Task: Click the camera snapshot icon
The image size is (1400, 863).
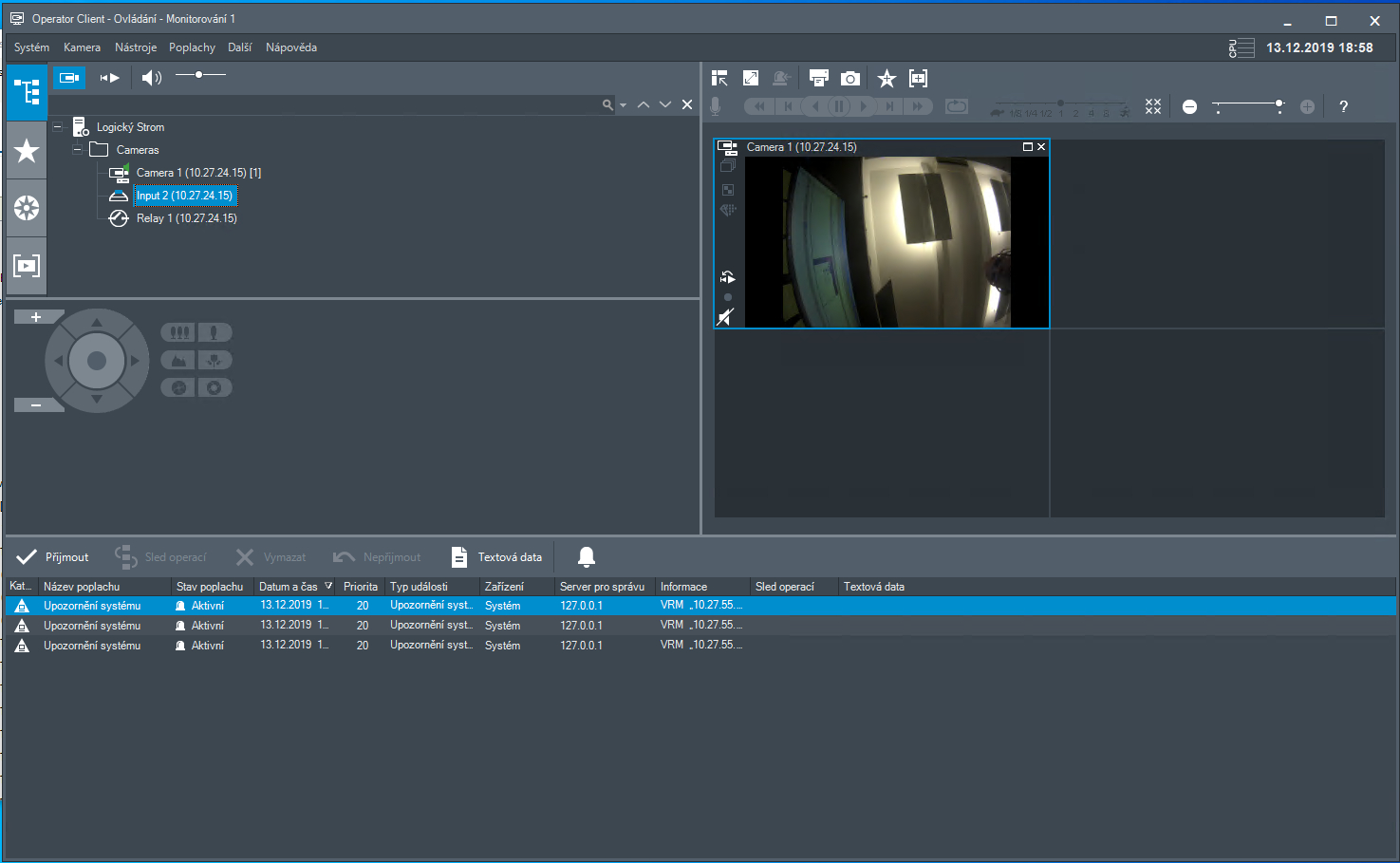Action: point(850,79)
